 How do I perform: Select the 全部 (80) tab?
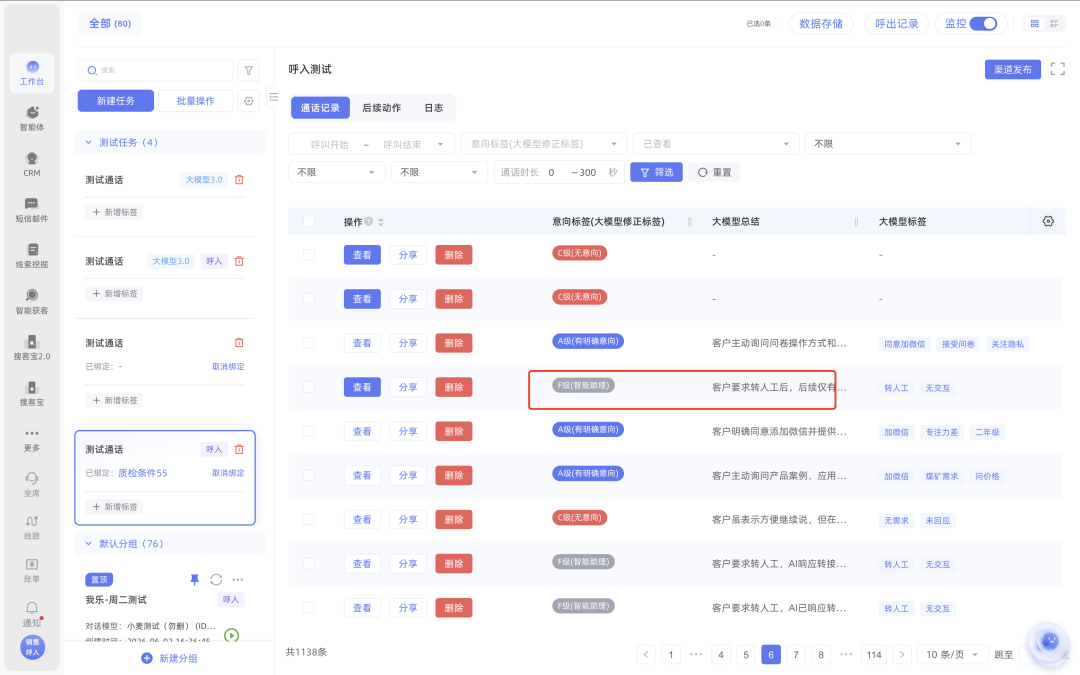pyautogui.click(x=110, y=23)
